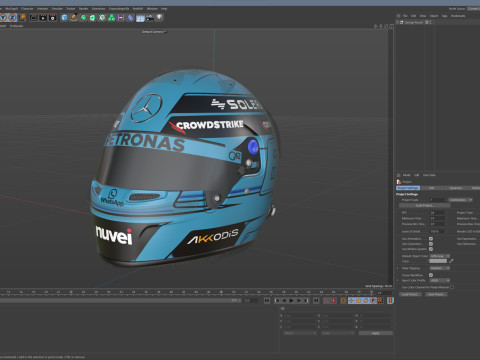This screenshot has height=360, width=480.
Task: Click the blue deformer bend icon
Action: [x=130, y=18]
